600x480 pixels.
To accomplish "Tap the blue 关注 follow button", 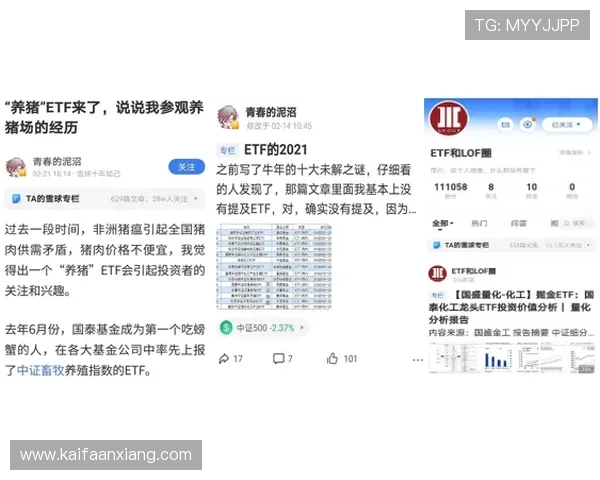I will coord(186,167).
